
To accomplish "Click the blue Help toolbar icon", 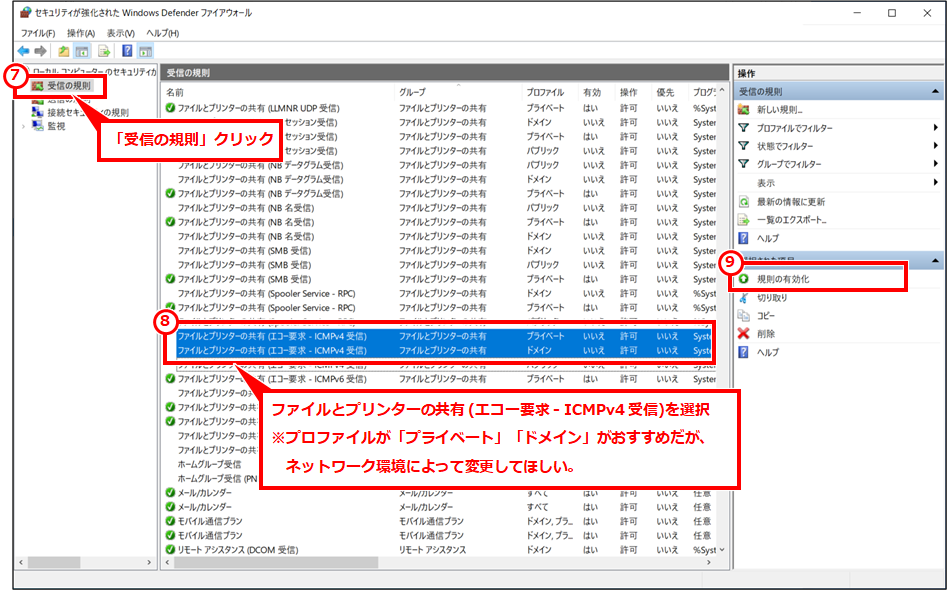I will tap(127, 51).
